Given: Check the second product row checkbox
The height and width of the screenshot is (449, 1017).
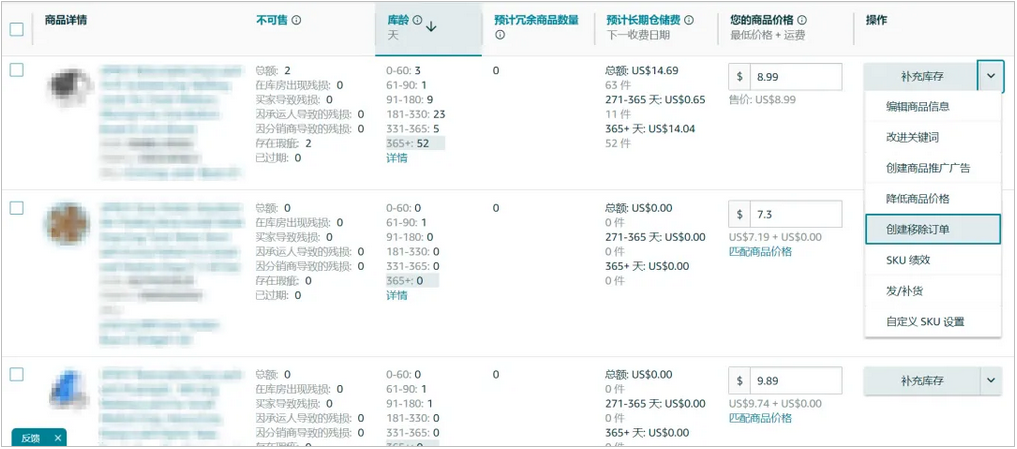Looking at the screenshot, I should tap(17, 208).
